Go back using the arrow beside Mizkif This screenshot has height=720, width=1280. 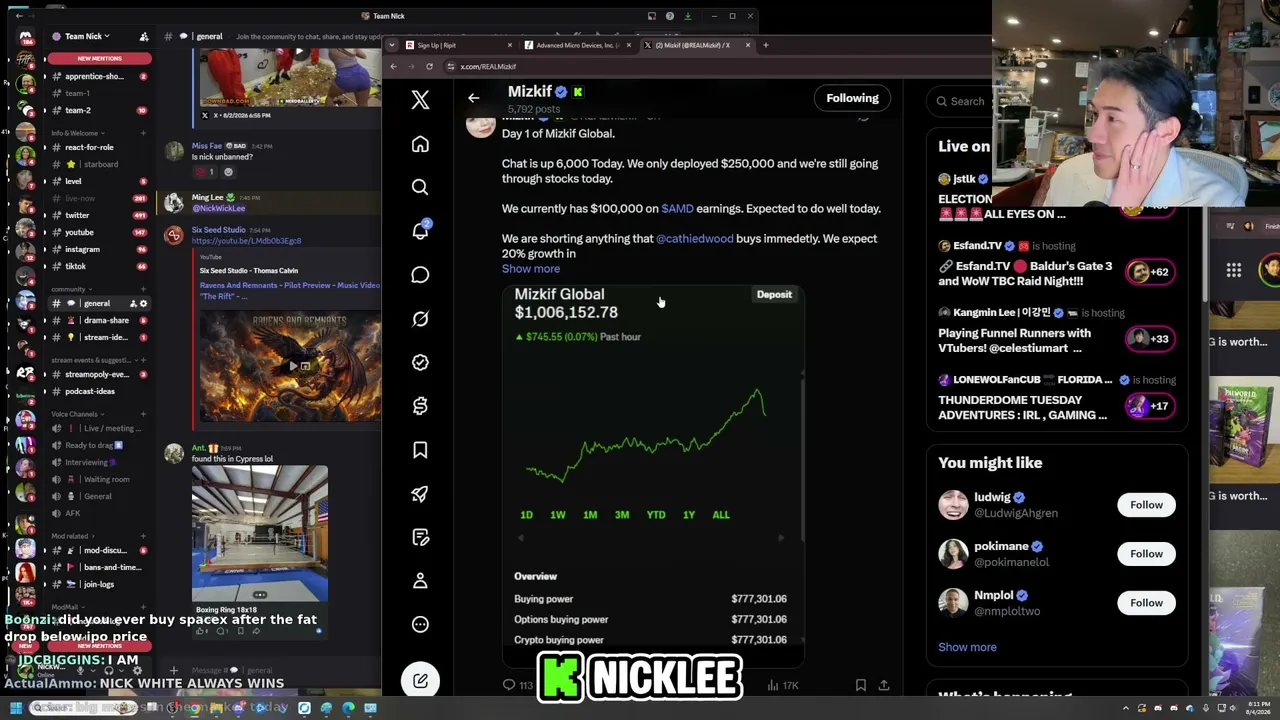click(x=474, y=98)
